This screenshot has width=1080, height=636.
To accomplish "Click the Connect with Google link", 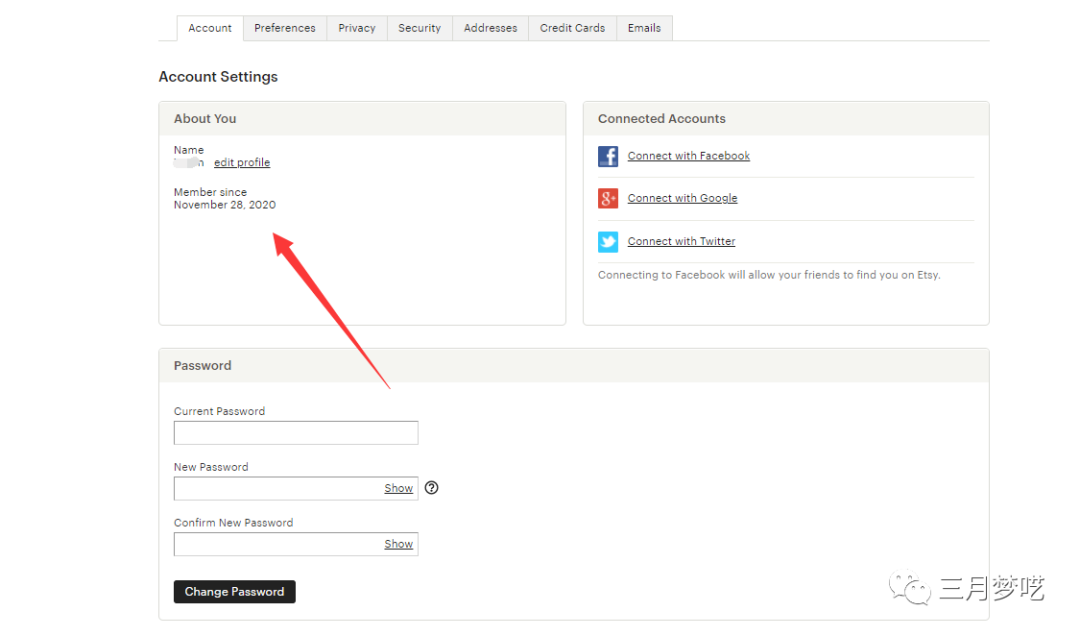I will click(x=682, y=199).
